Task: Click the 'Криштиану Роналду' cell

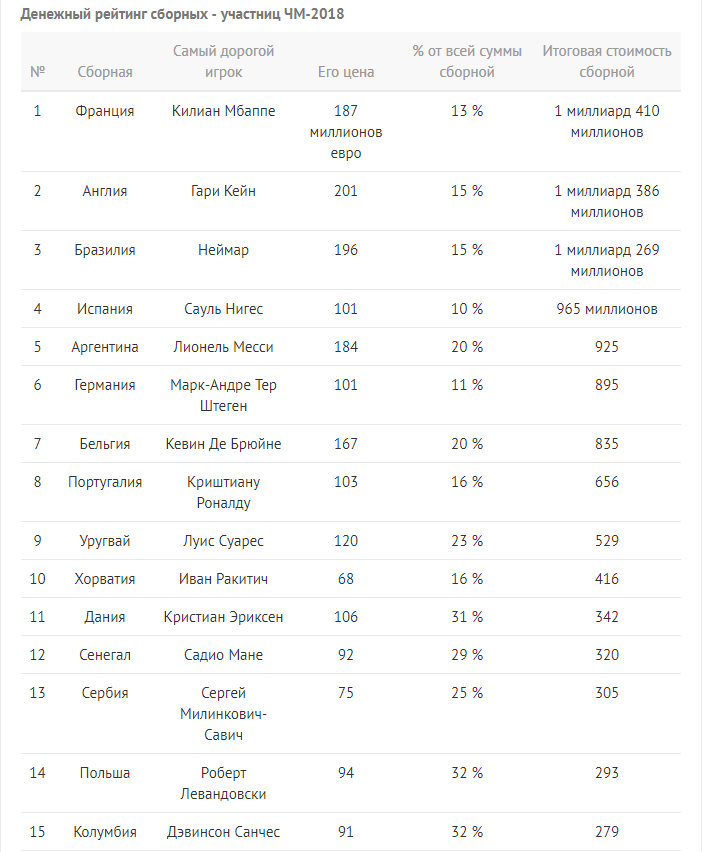Action: pos(223,492)
